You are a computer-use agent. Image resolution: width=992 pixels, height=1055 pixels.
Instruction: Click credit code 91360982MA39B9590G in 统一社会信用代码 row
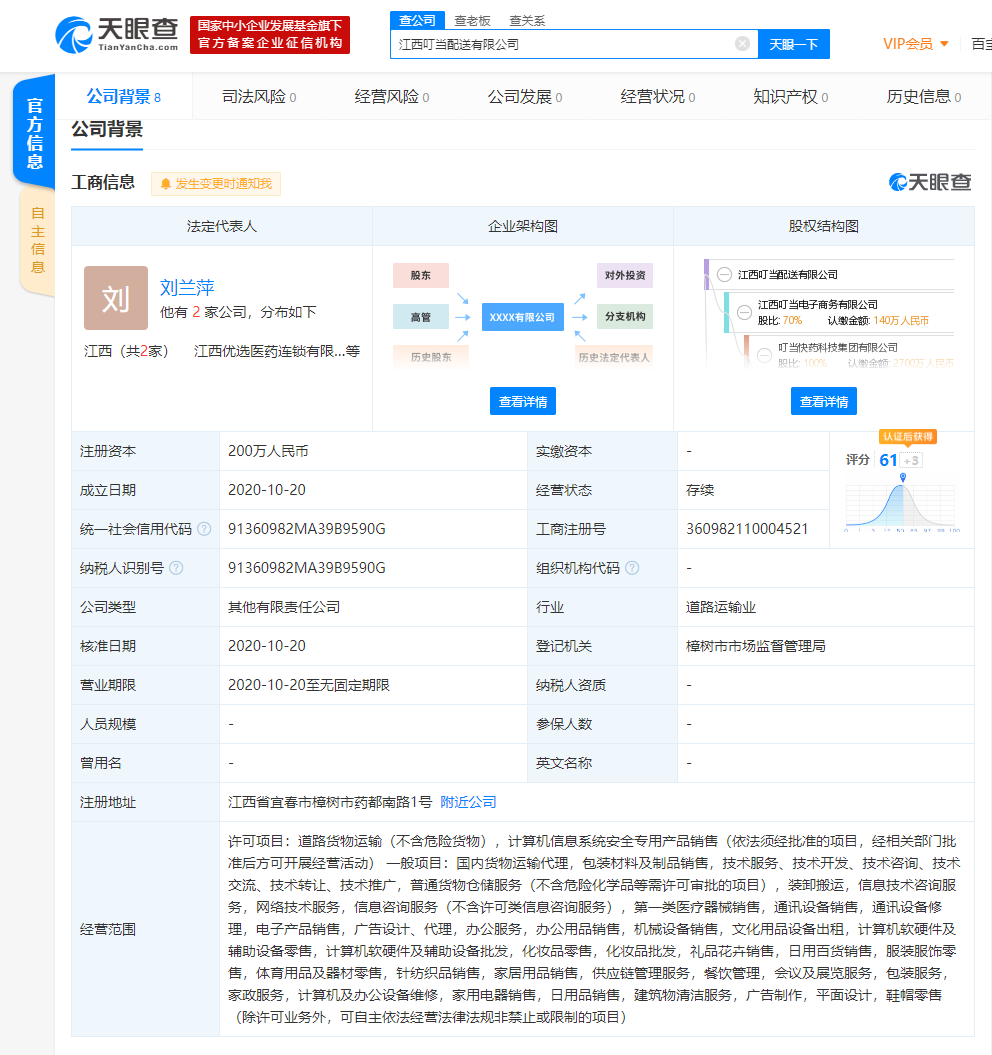tap(307, 529)
